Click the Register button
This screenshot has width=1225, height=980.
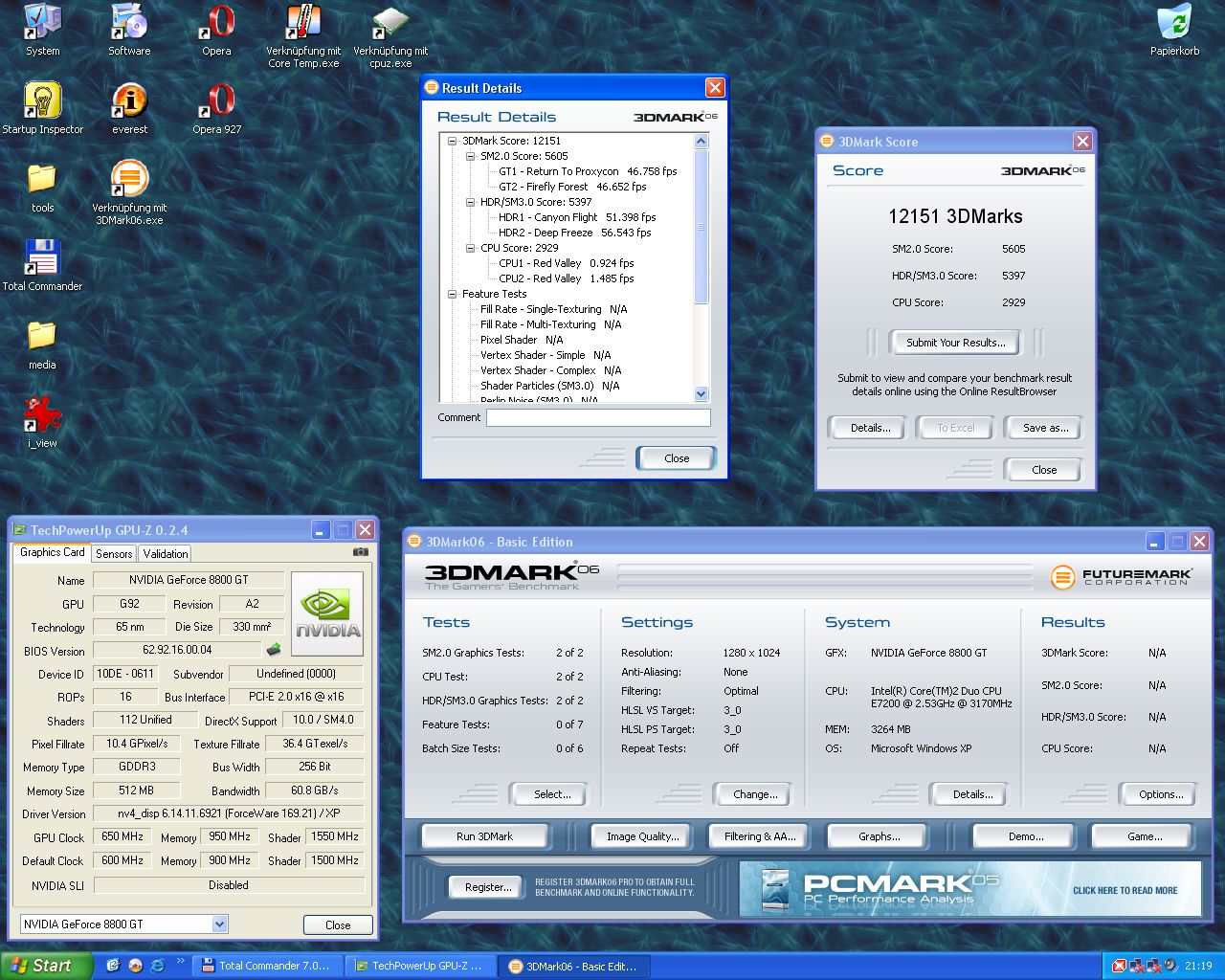pyautogui.click(x=488, y=887)
